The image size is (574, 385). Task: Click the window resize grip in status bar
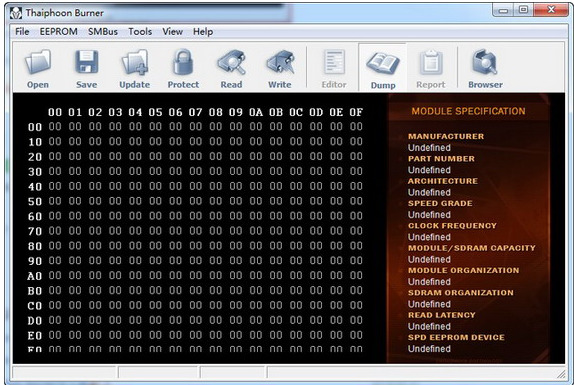point(561,374)
